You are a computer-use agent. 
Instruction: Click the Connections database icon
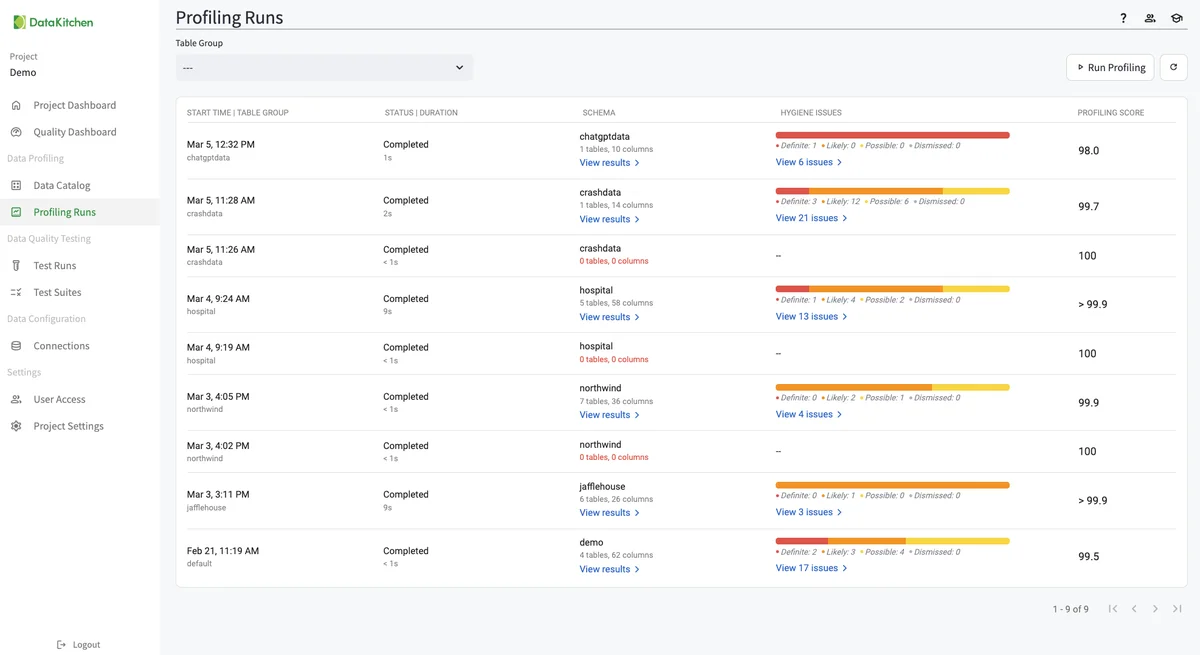coord(16,346)
